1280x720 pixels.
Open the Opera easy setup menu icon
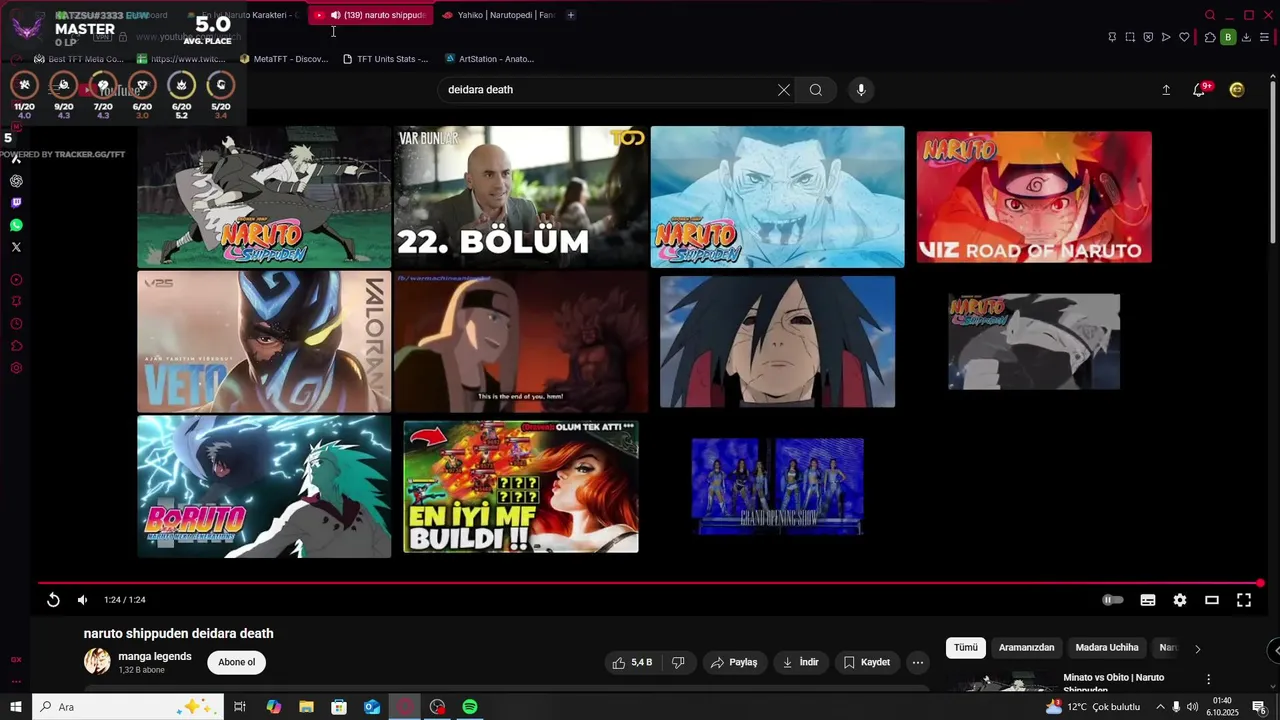coord(1265,37)
